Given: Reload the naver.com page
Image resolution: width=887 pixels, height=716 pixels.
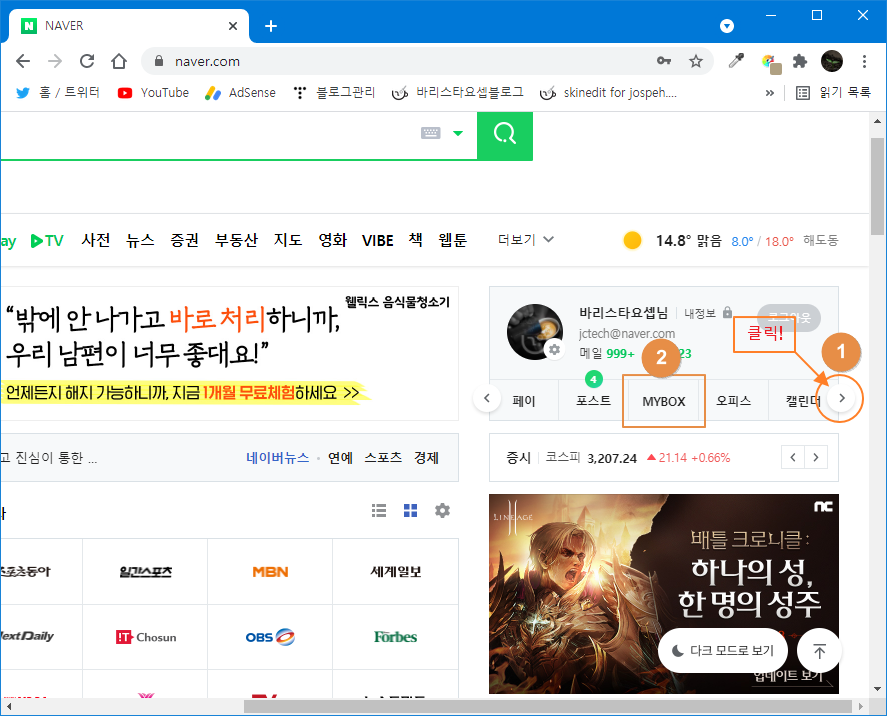Looking at the screenshot, I should tap(87, 61).
